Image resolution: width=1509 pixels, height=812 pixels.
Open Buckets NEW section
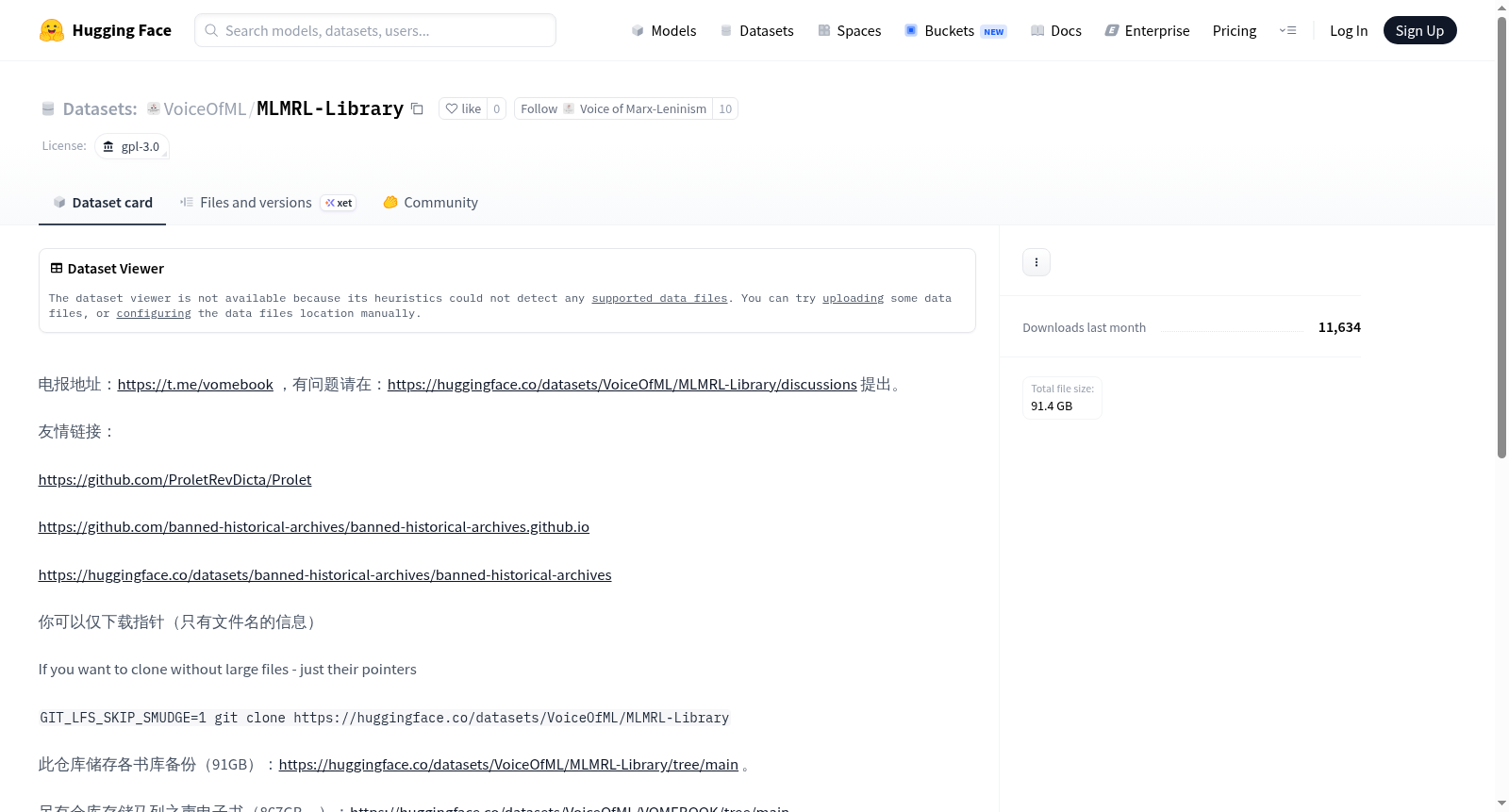(x=955, y=30)
